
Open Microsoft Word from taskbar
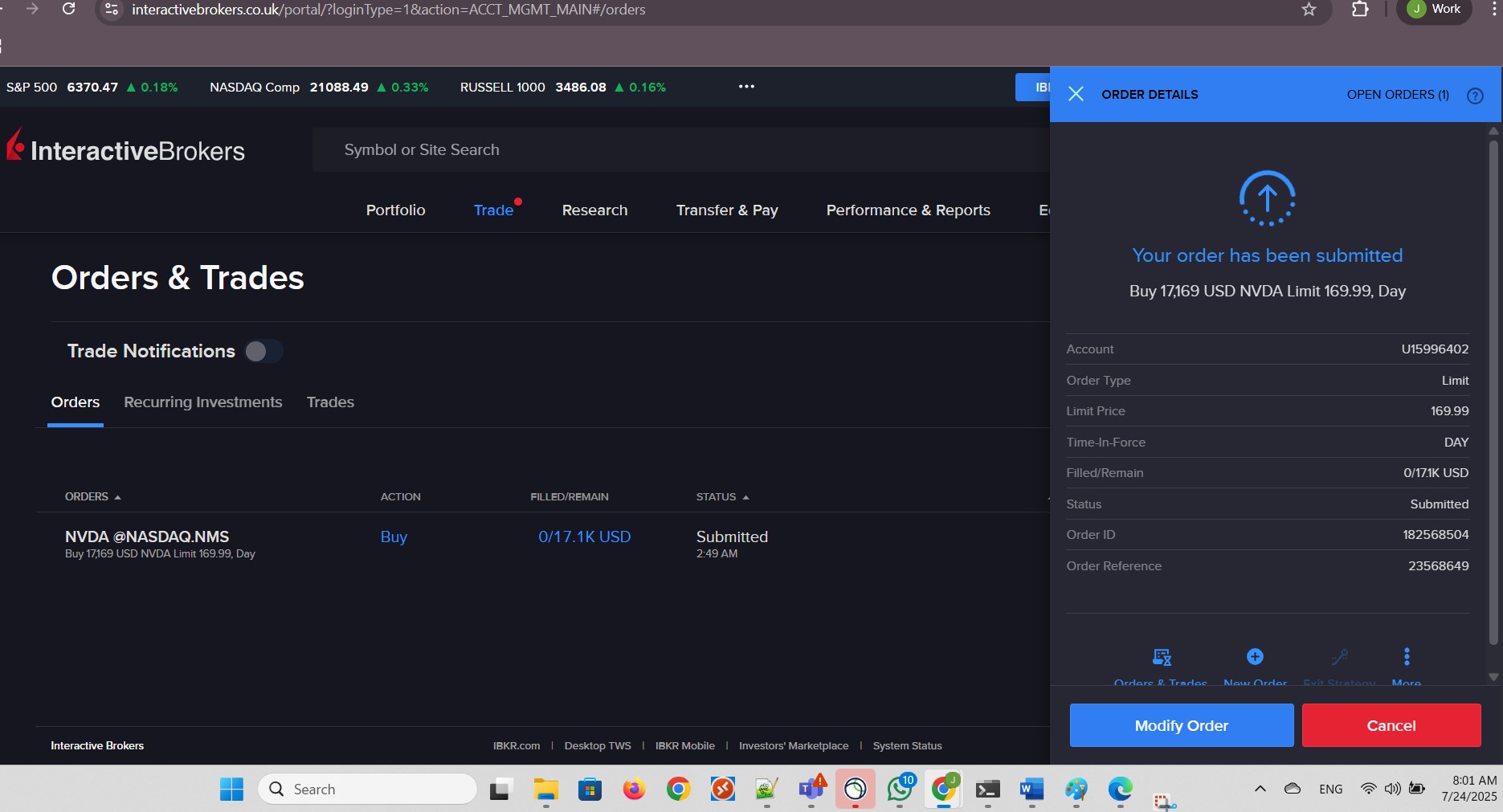tap(1031, 790)
